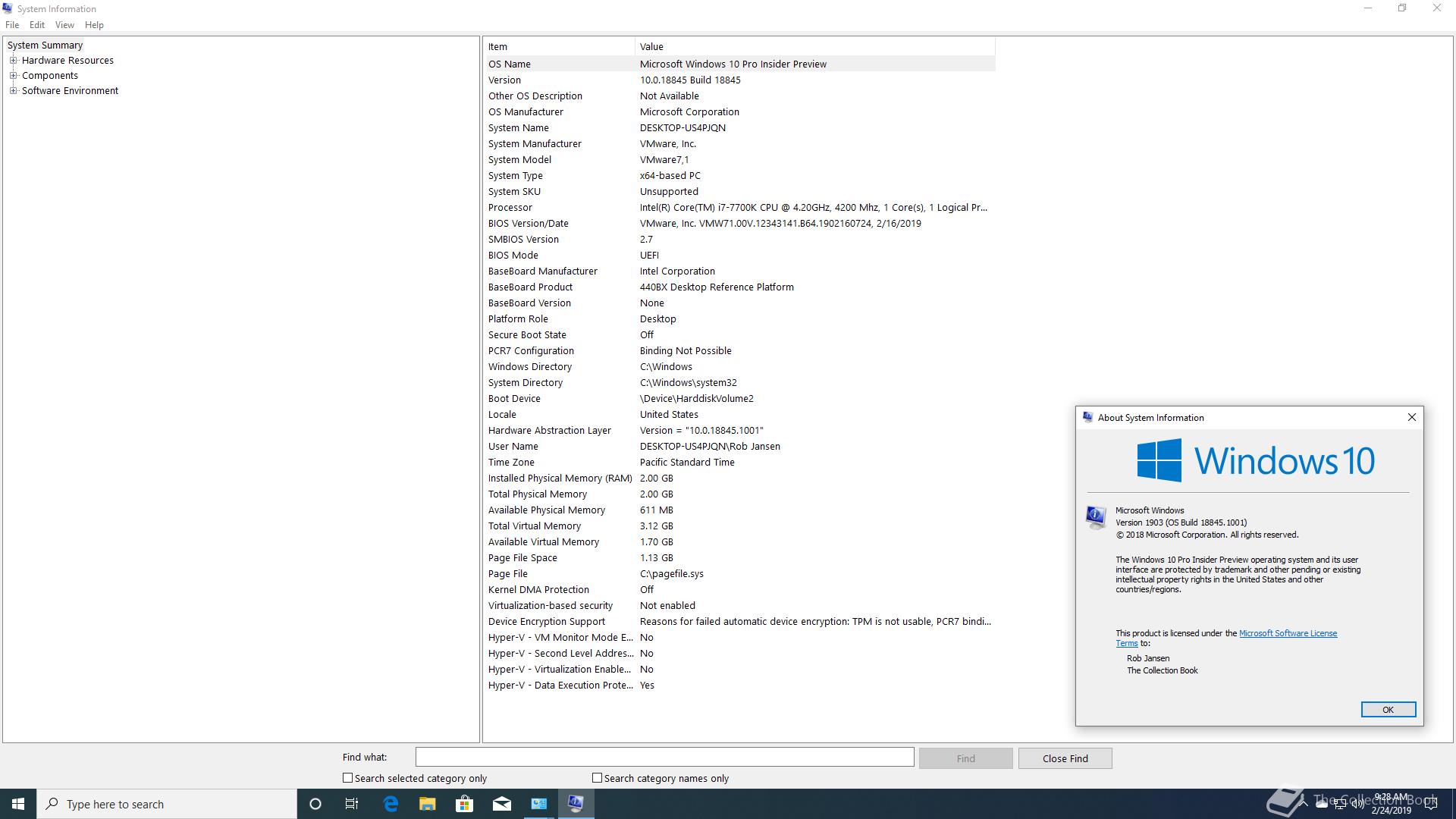1456x819 pixels.
Task: Show hidden tray icons chevron
Action: coord(1304,804)
